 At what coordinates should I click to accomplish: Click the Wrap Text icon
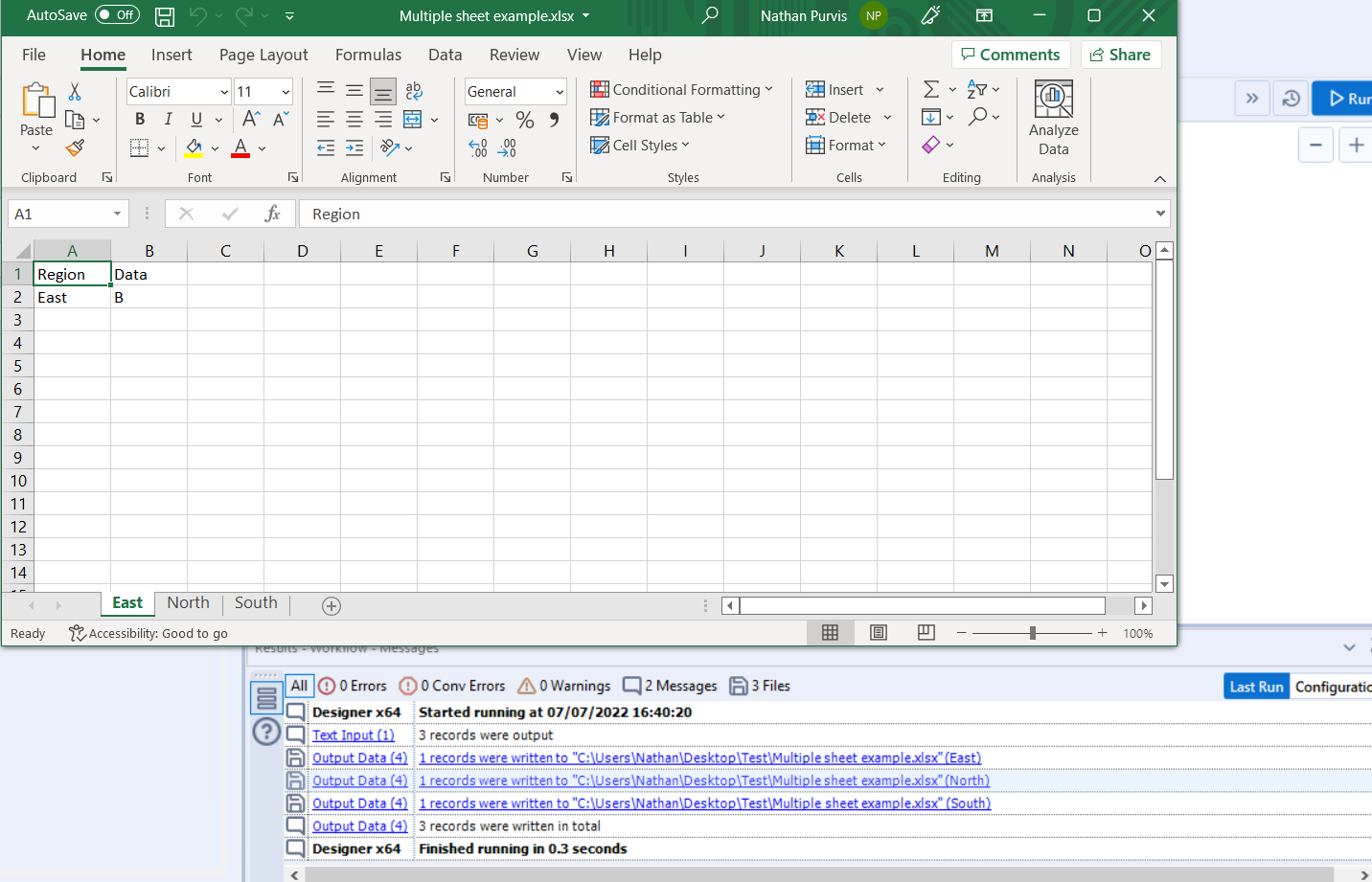(413, 90)
